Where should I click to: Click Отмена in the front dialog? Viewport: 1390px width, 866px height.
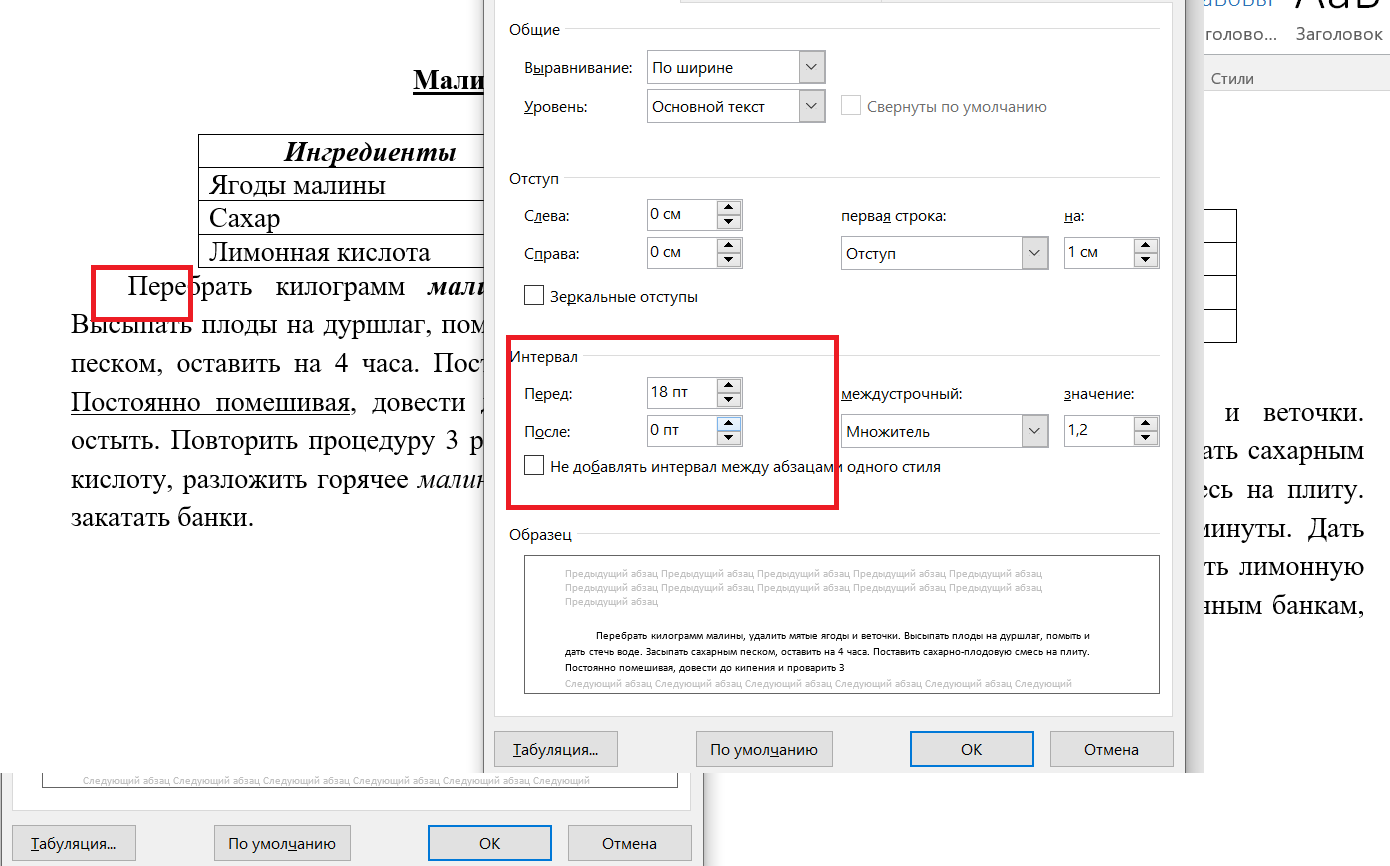[x=1110, y=749]
